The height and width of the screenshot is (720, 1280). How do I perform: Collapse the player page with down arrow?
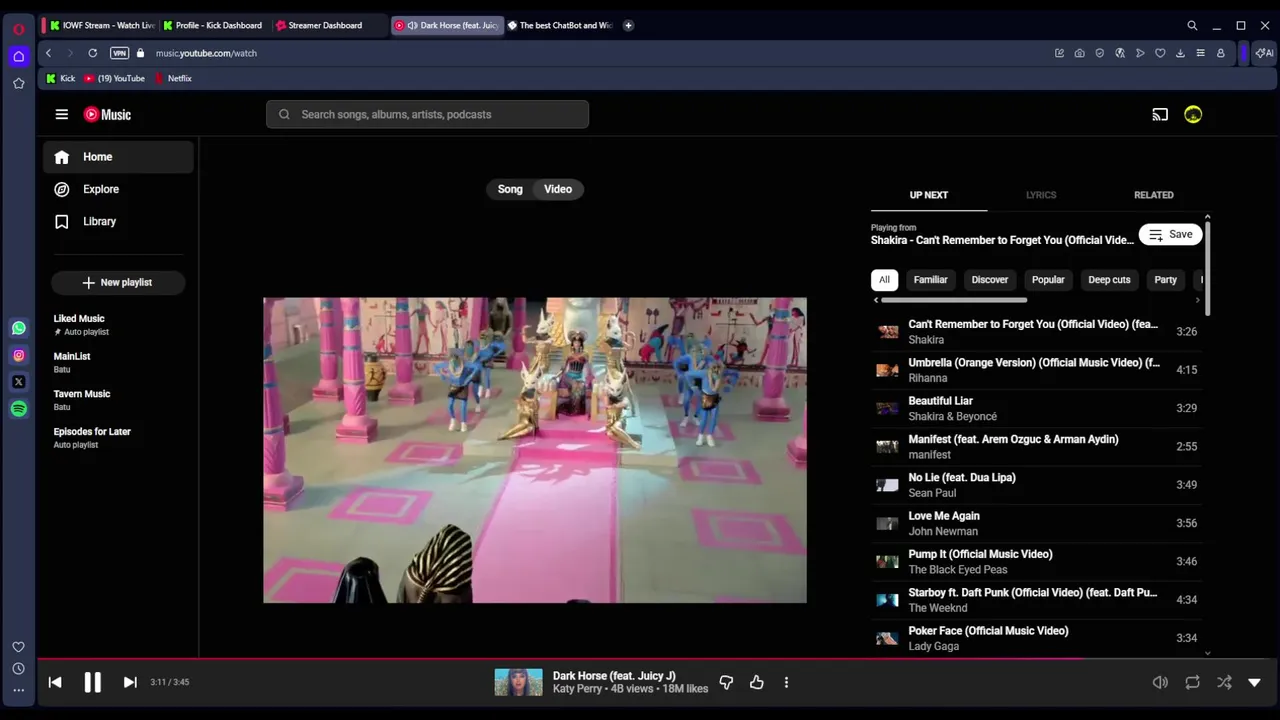tap(1254, 682)
